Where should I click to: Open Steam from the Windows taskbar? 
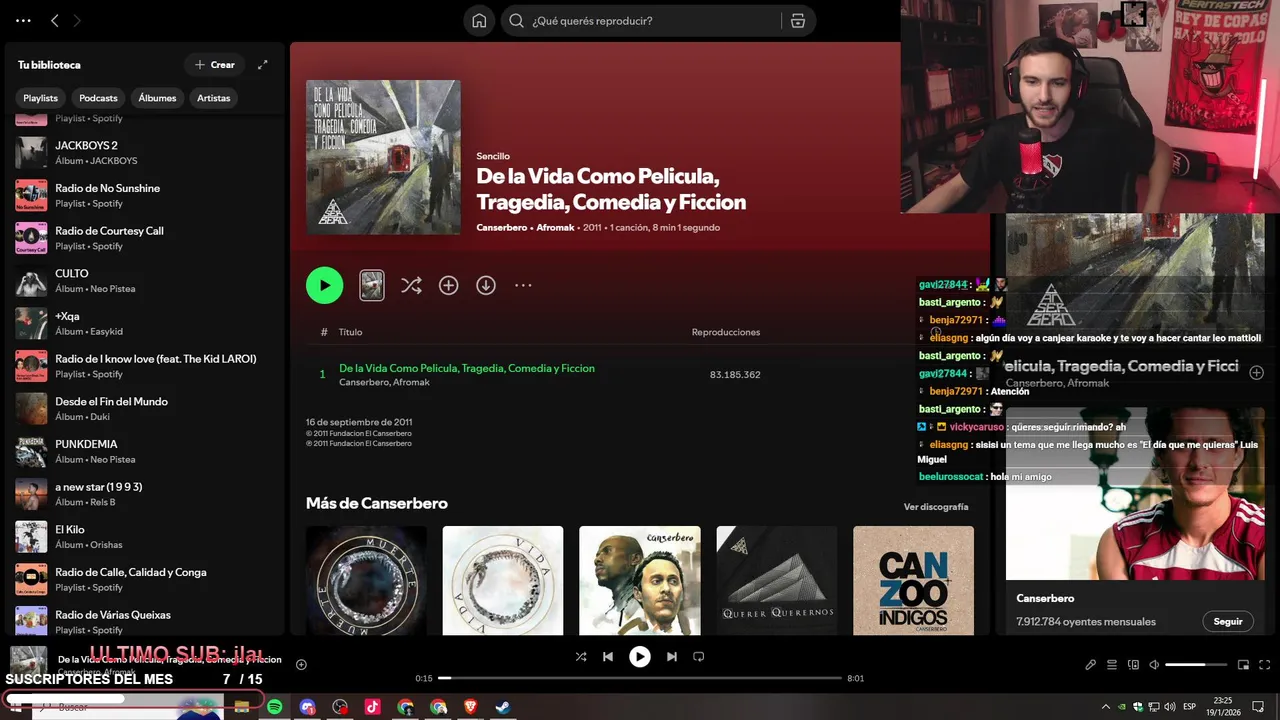(503, 707)
